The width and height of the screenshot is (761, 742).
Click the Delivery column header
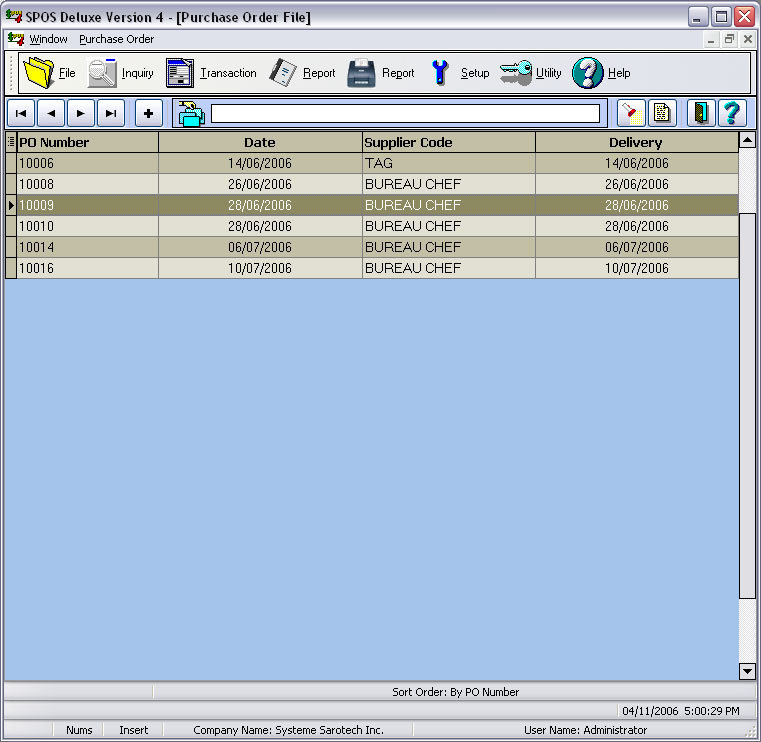coord(637,142)
